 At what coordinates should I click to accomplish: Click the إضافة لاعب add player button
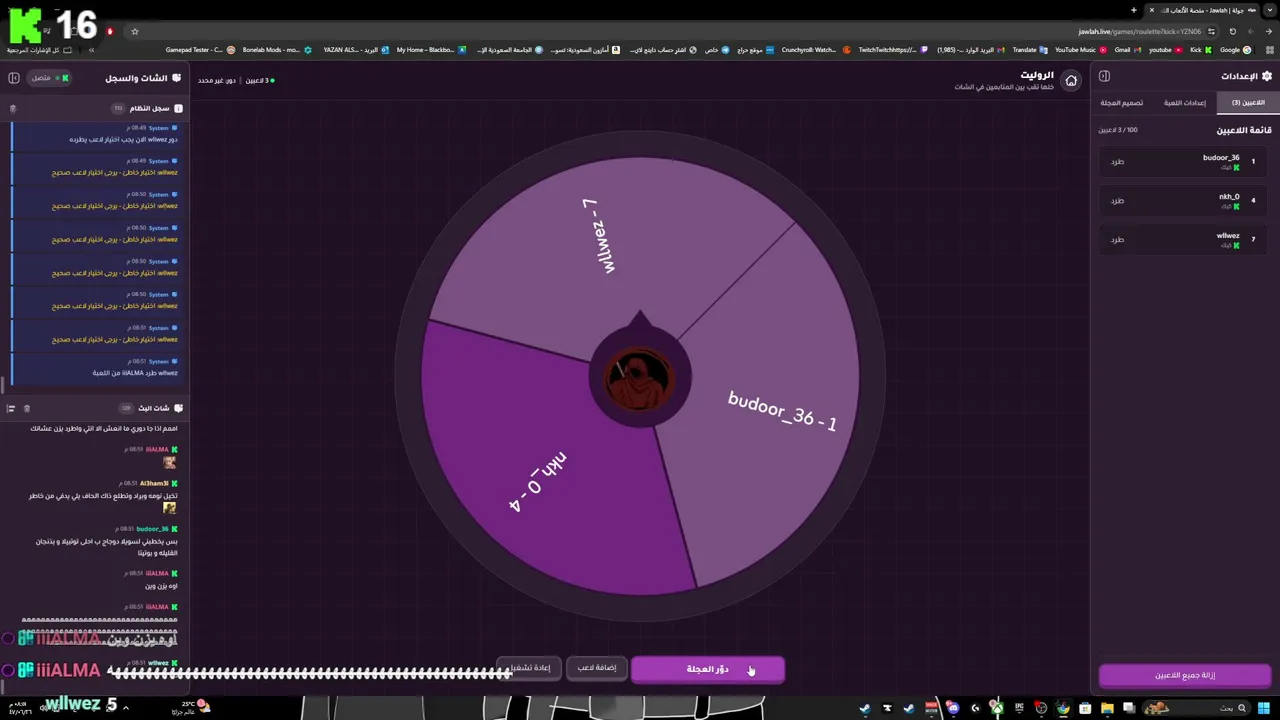pyautogui.click(x=597, y=668)
